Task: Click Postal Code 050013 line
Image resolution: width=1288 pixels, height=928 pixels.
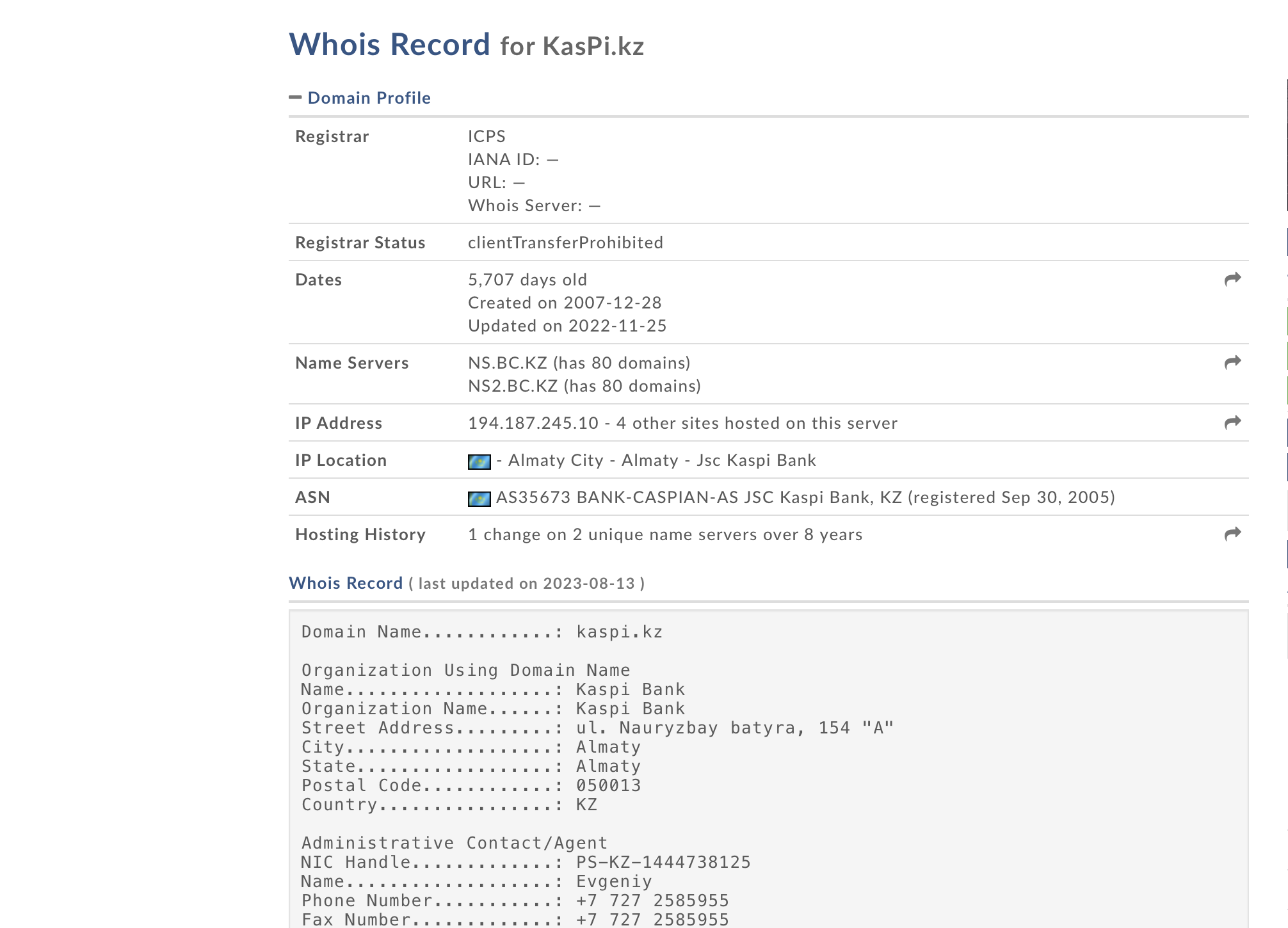Action: (471, 786)
